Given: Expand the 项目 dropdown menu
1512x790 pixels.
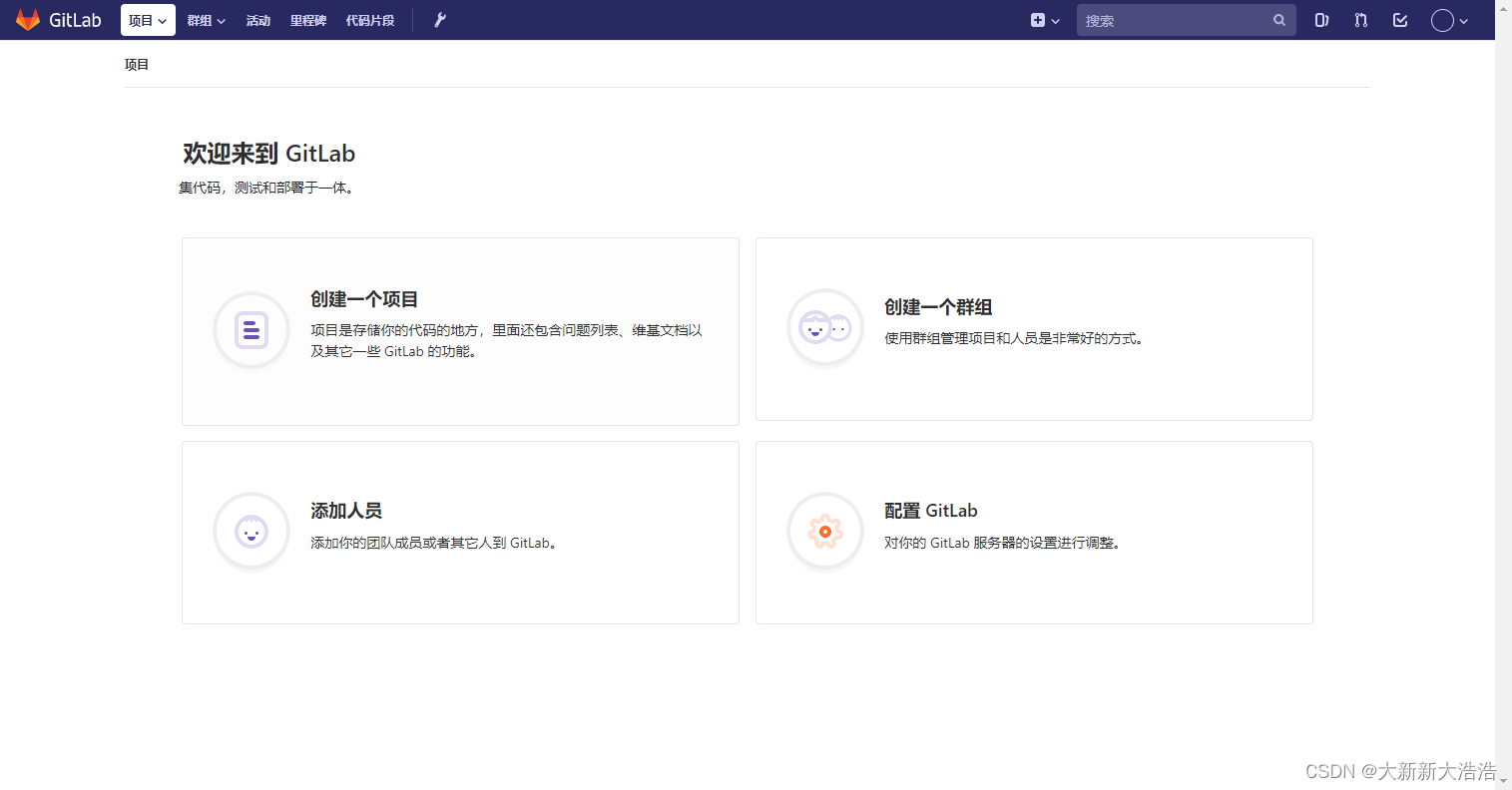Looking at the screenshot, I should [x=148, y=20].
